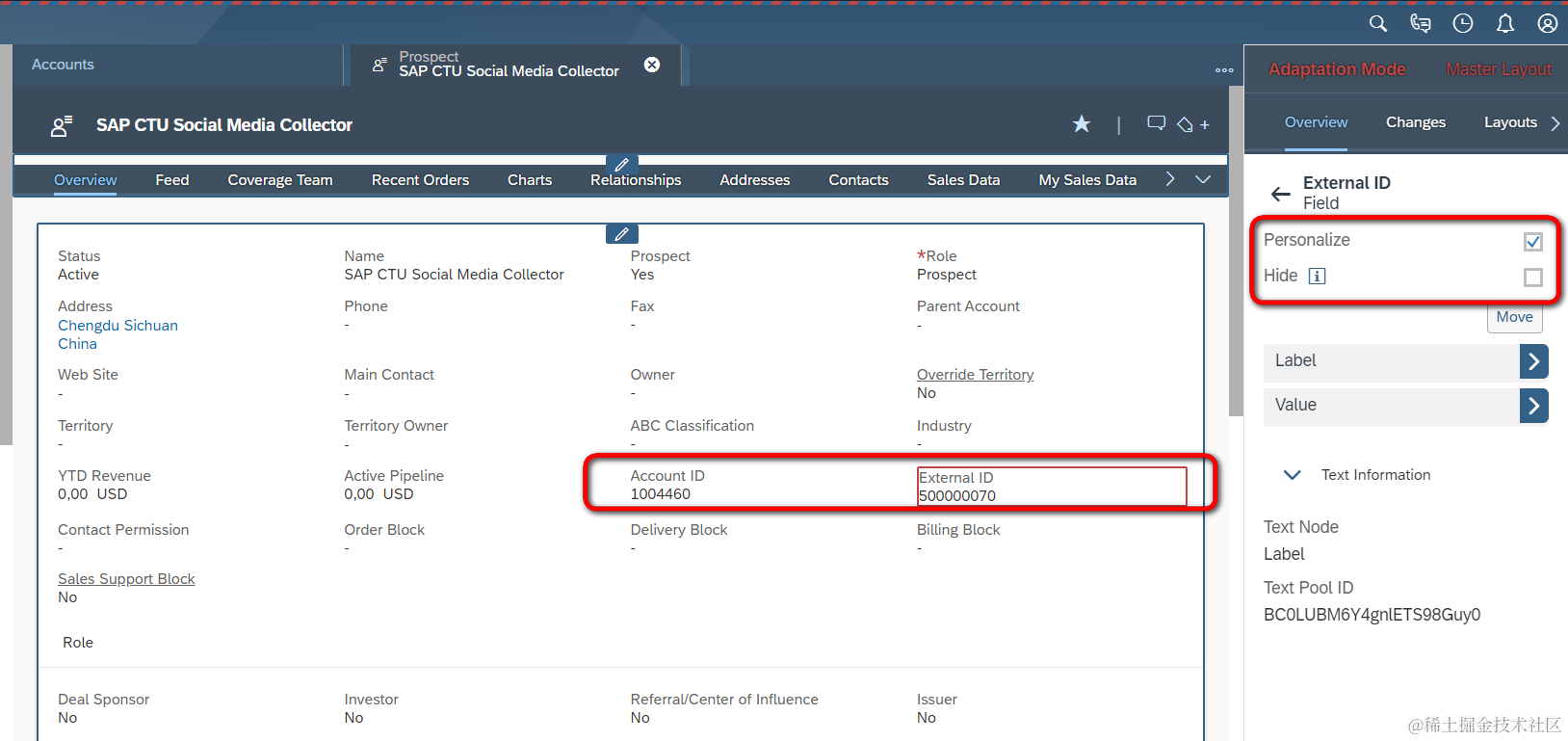The image size is (1568, 741).
Task: Click the Text Pool ID value
Action: click(x=1372, y=615)
